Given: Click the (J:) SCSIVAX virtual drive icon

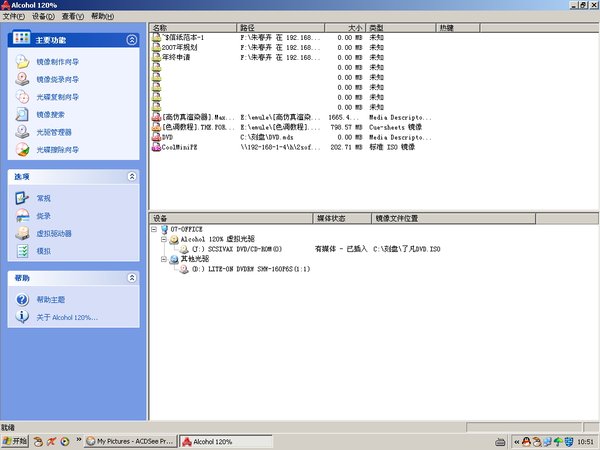Looking at the screenshot, I should click(x=184, y=249).
